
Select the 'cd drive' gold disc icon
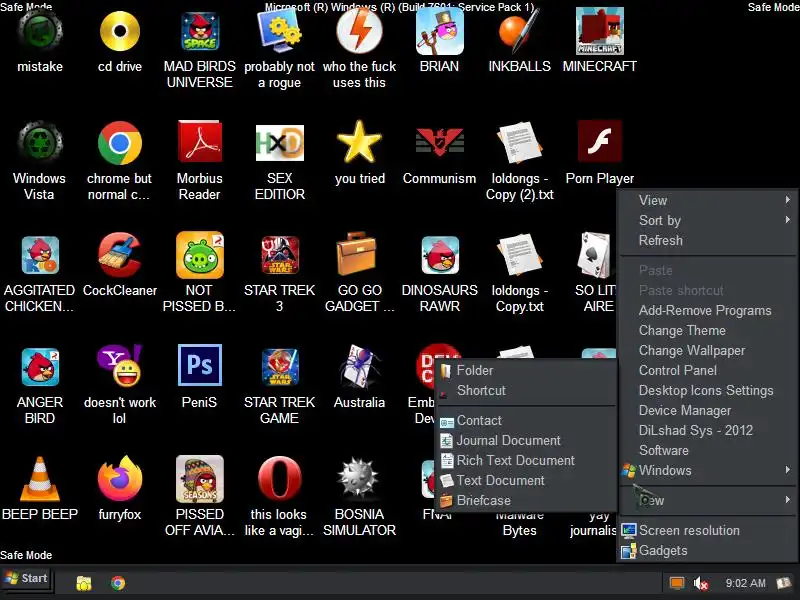120,32
